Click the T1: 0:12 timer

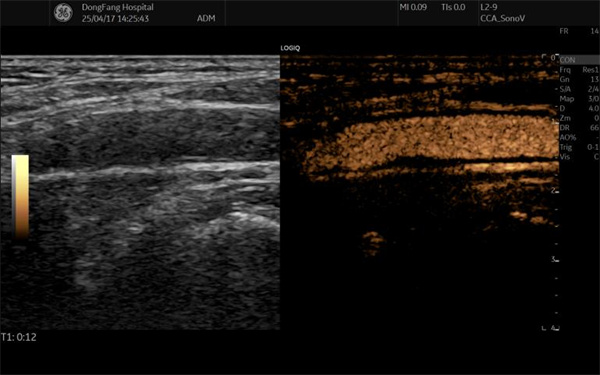pyautogui.click(x=19, y=337)
